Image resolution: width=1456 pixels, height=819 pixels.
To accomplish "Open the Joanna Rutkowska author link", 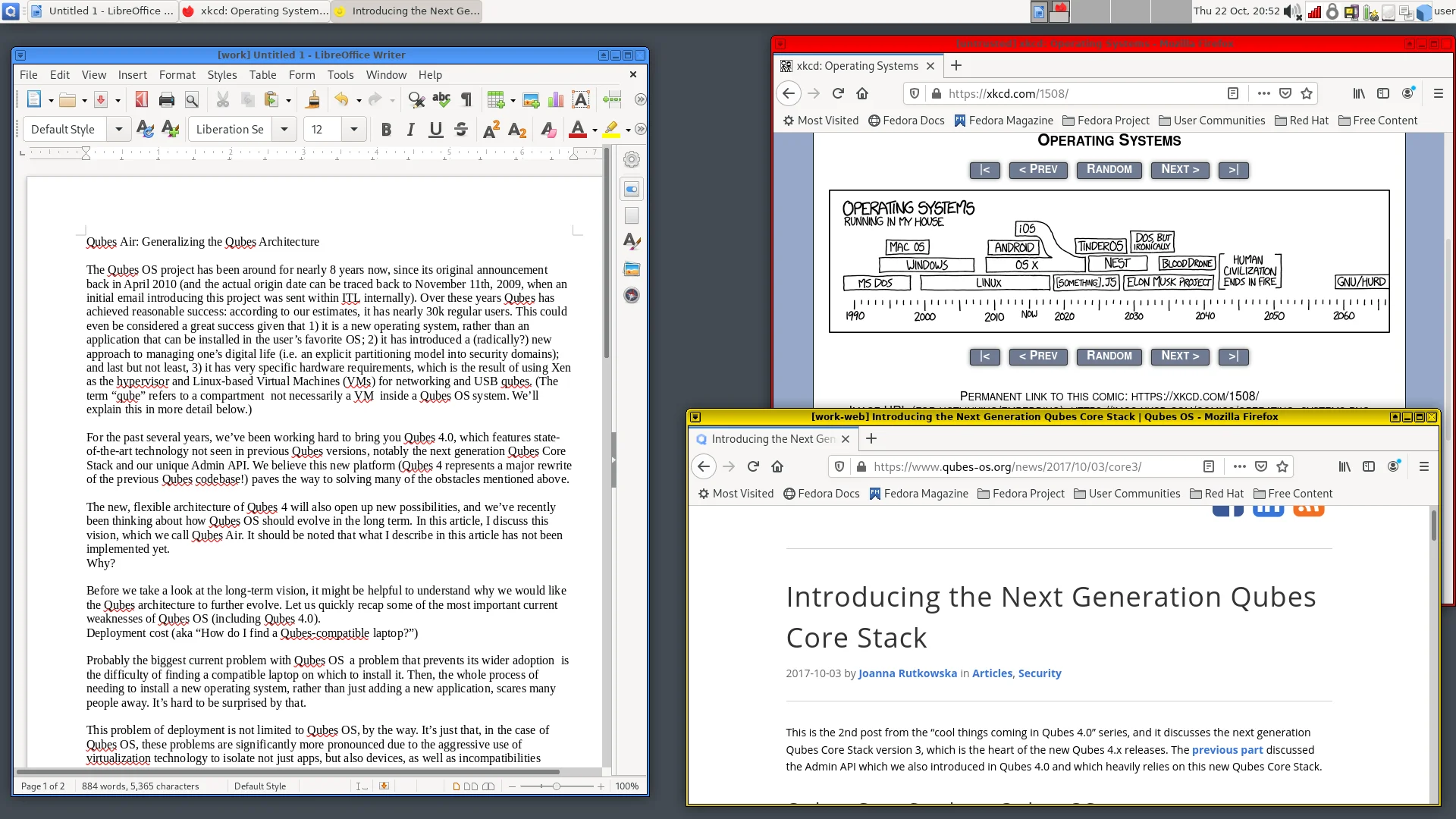I will (x=907, y=673).
